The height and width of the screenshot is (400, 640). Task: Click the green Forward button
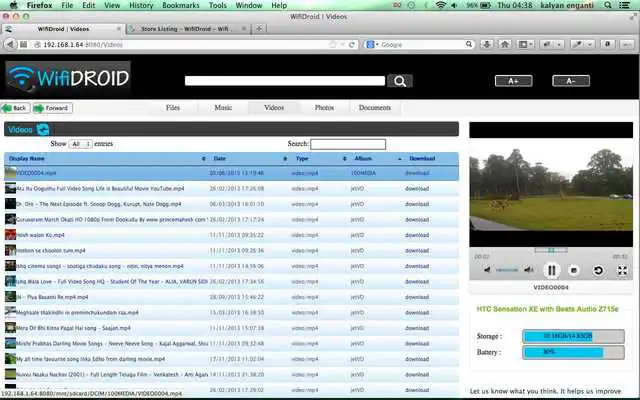53,108
